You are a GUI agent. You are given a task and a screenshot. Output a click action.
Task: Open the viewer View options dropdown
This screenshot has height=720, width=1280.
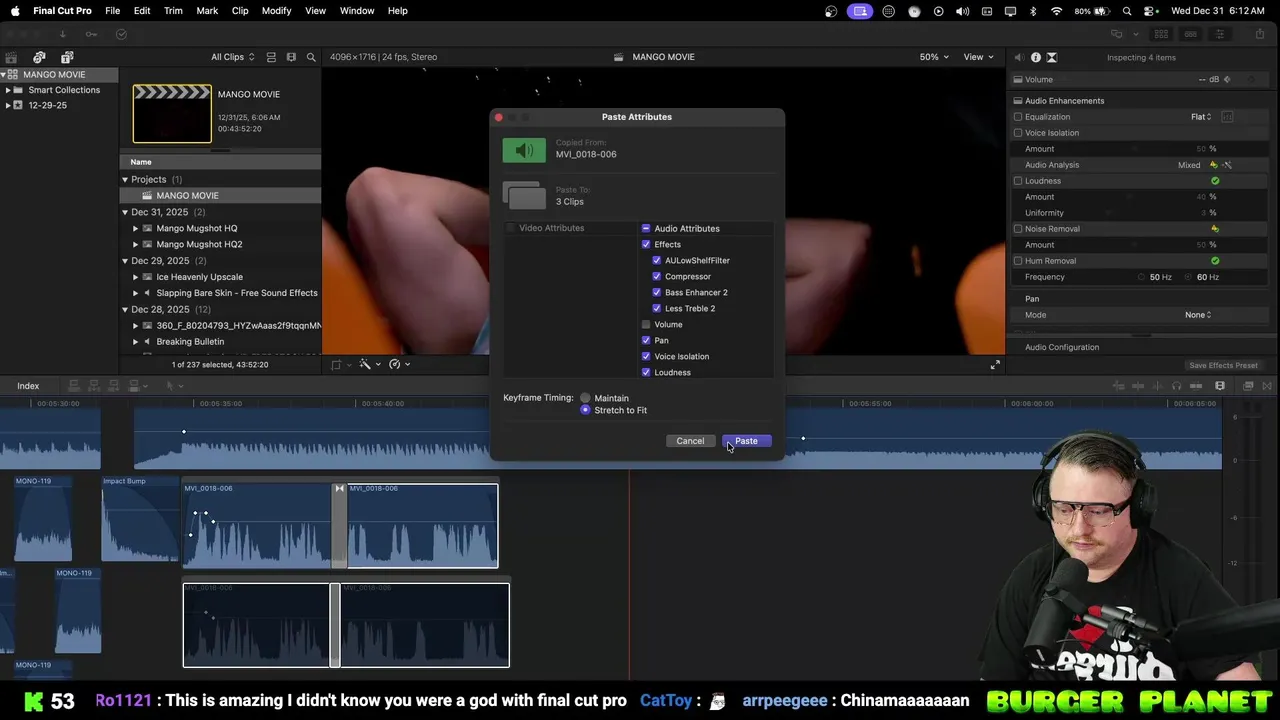[x=978, y=57]
